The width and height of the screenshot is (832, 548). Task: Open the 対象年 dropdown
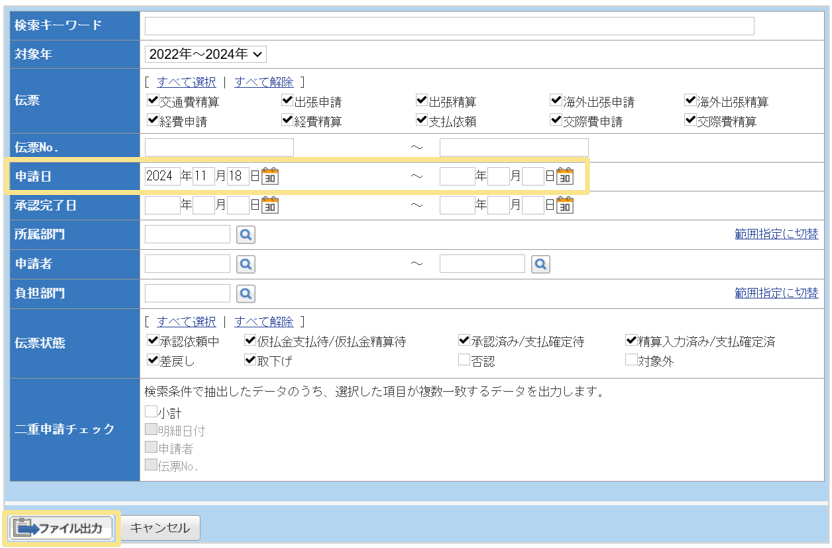tap(205, 54)
